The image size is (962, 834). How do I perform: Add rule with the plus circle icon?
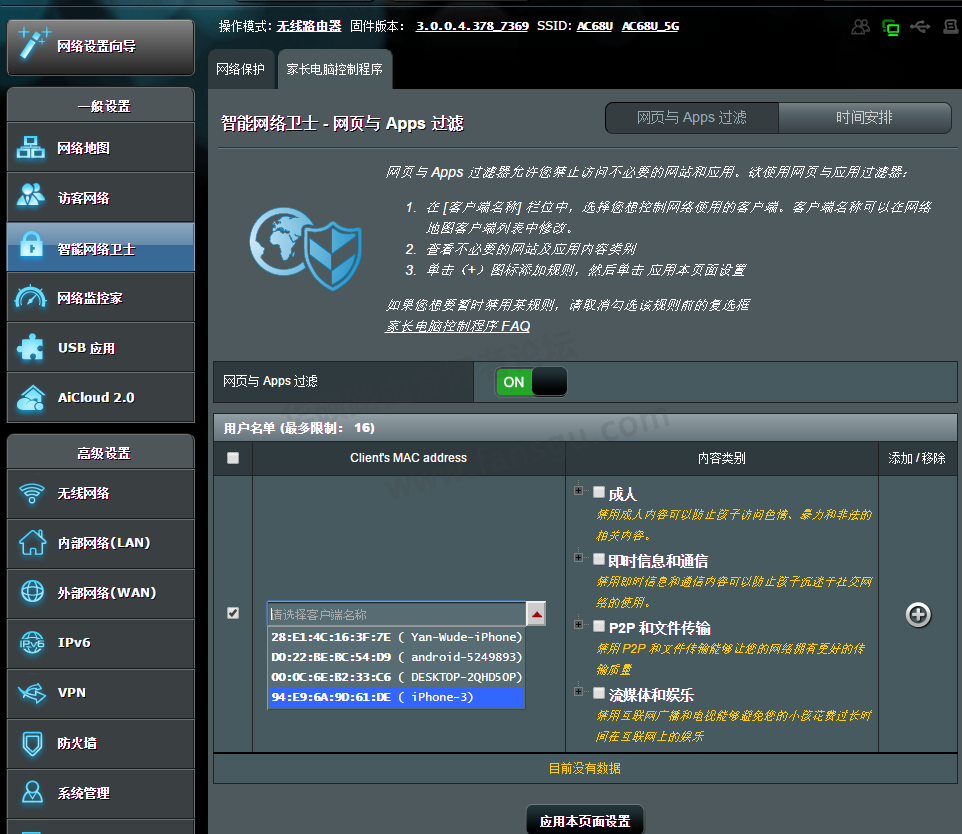[x=918, y=614]
